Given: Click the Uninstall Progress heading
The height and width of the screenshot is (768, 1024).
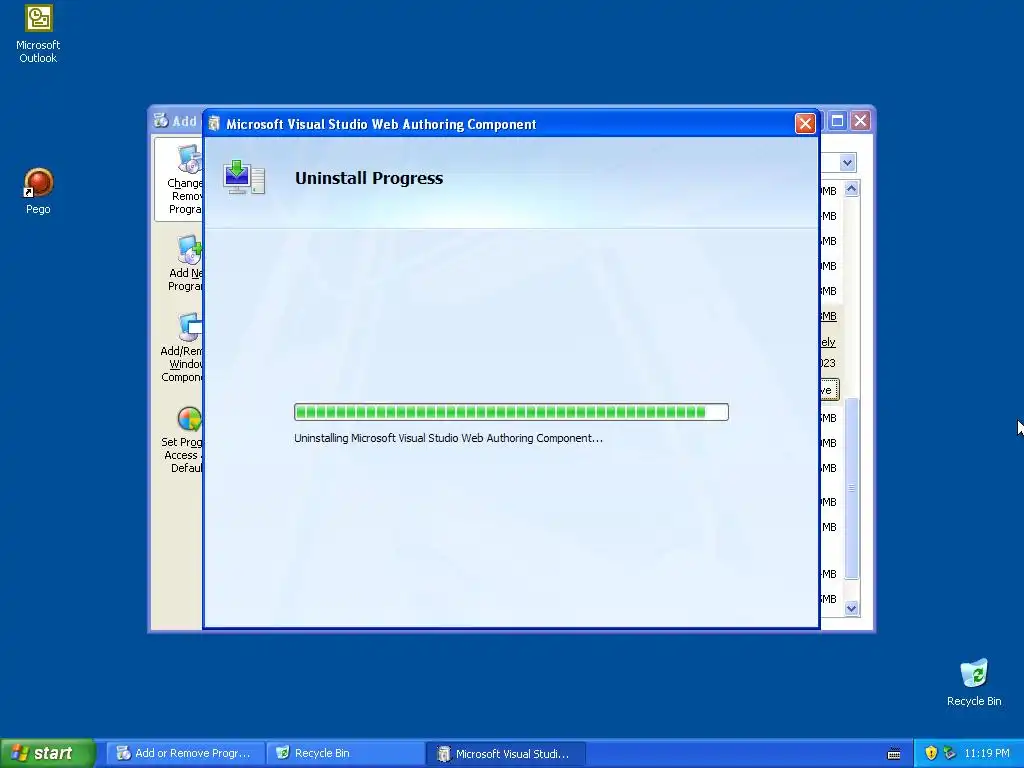Looking at the screenshot, I should [369, 178].
